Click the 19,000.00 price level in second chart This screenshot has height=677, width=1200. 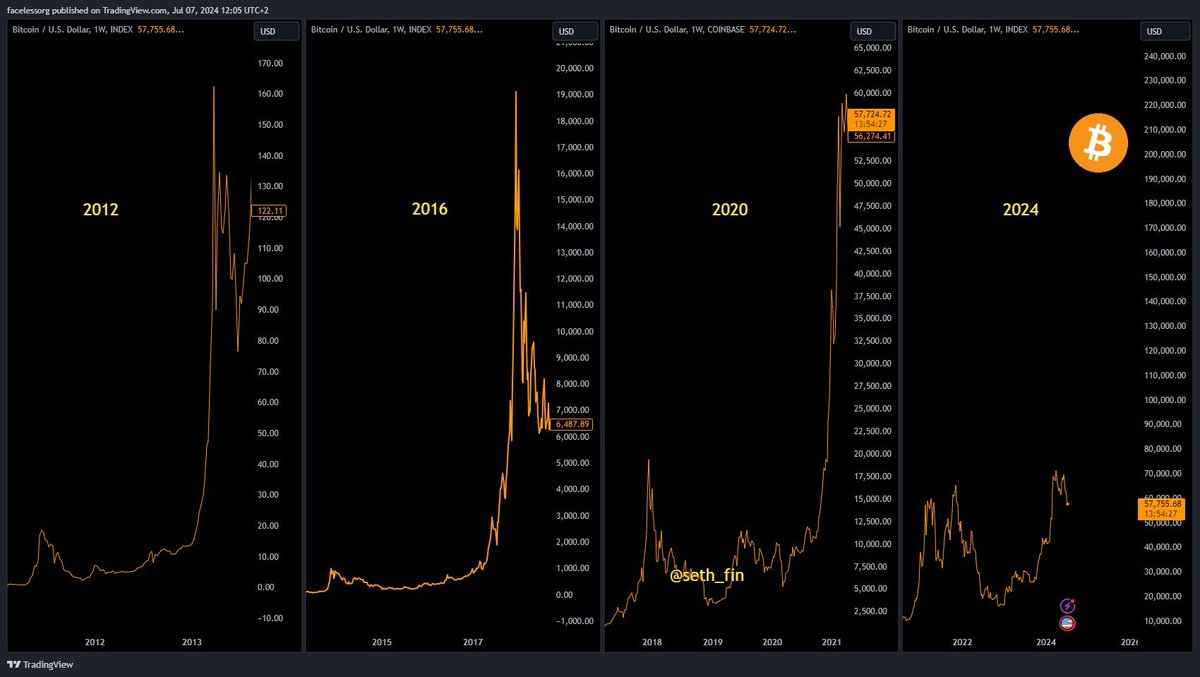[x=575, y=95]
